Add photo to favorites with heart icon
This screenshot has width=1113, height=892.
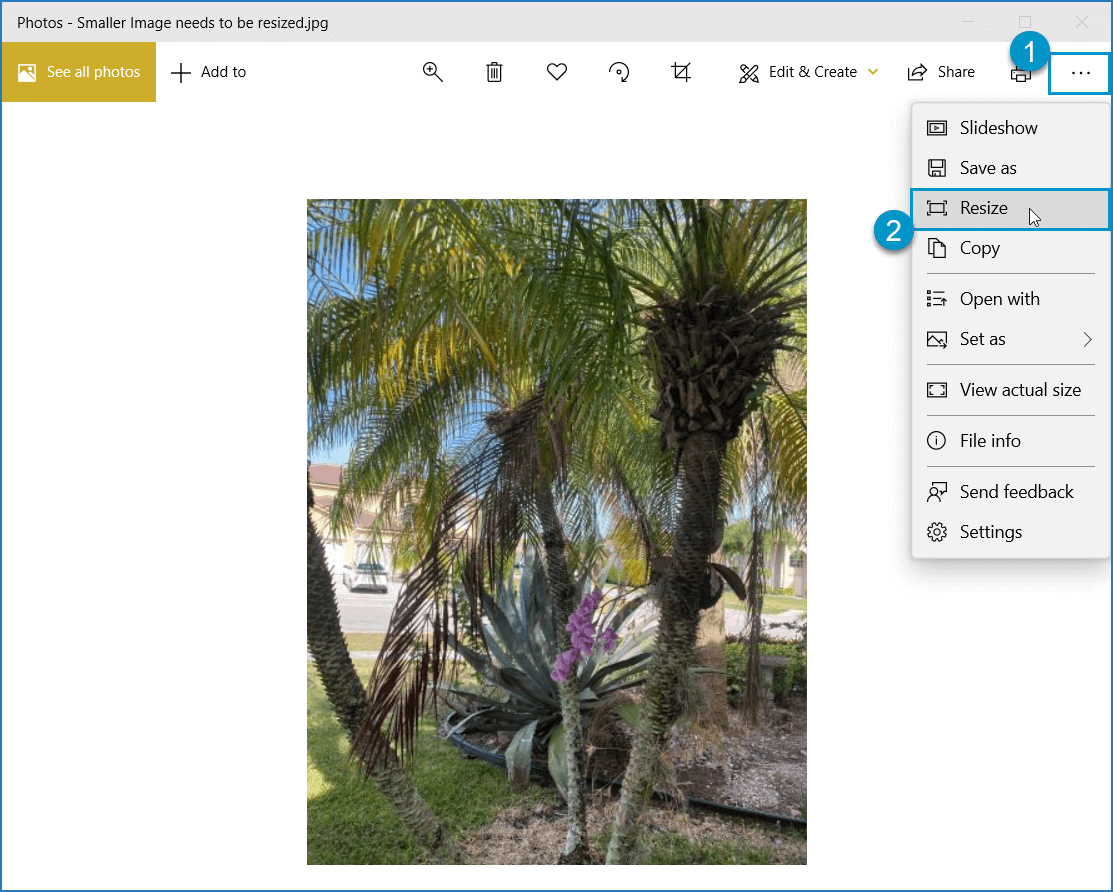557,72
